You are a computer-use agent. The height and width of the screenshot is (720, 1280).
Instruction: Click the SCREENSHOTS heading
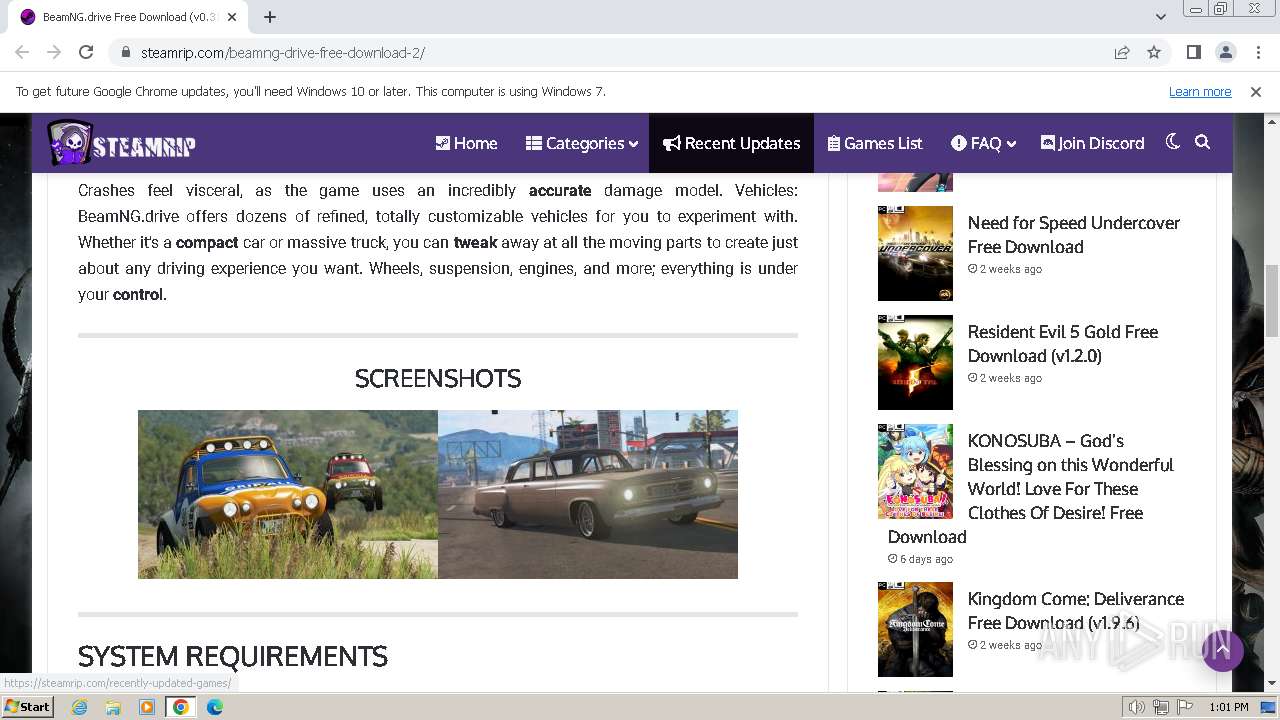point(438,379)
